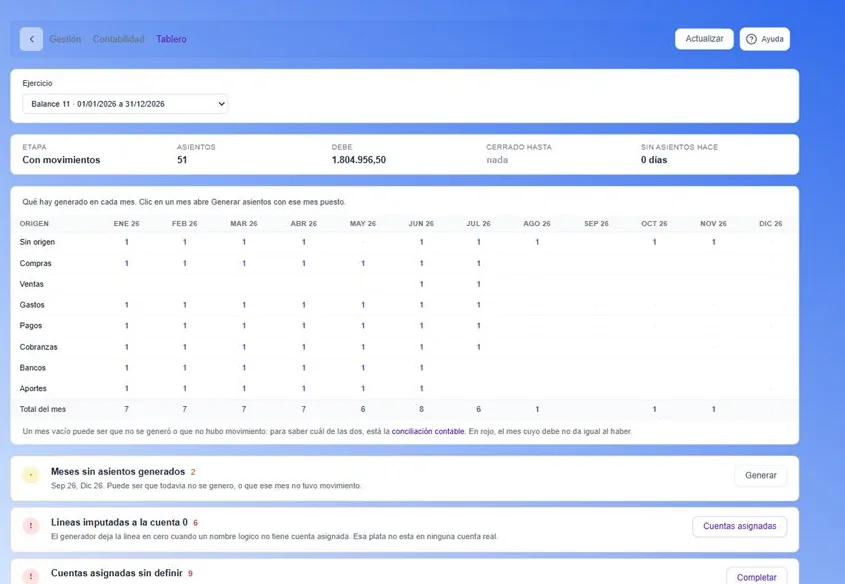
Task: Click the Cobranzas row label
Action: point(38,347)
